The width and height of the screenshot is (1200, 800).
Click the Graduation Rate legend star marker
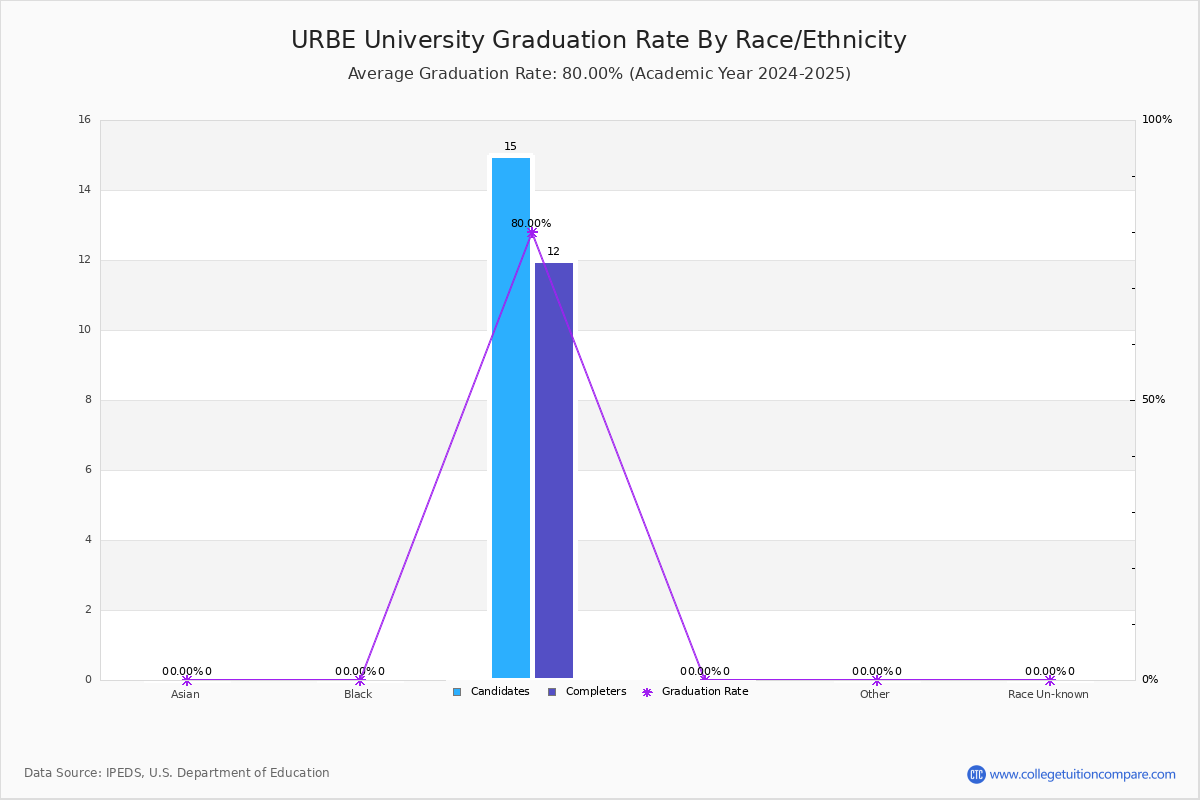tap(647, 692)
